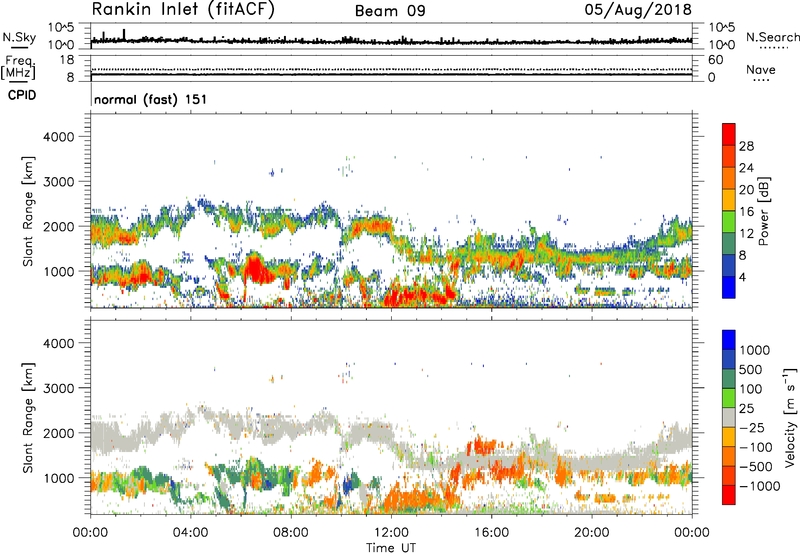Click the '60' Nave axis tick

pos(715,60)
